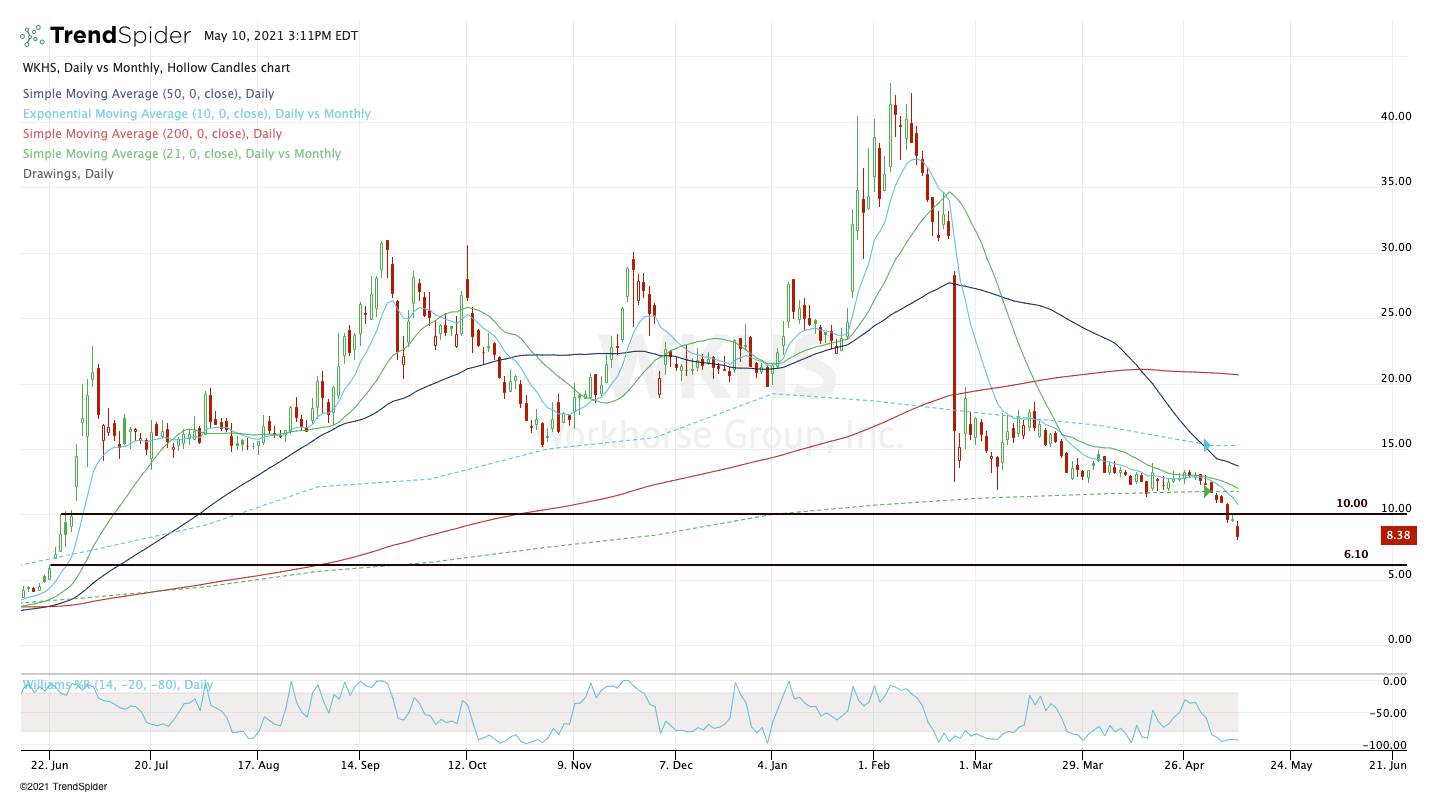Select the latest red candle on the chart
The width and height of the screenshot is (1437, 796).
pyautogui.click(x=1237, y=532)
